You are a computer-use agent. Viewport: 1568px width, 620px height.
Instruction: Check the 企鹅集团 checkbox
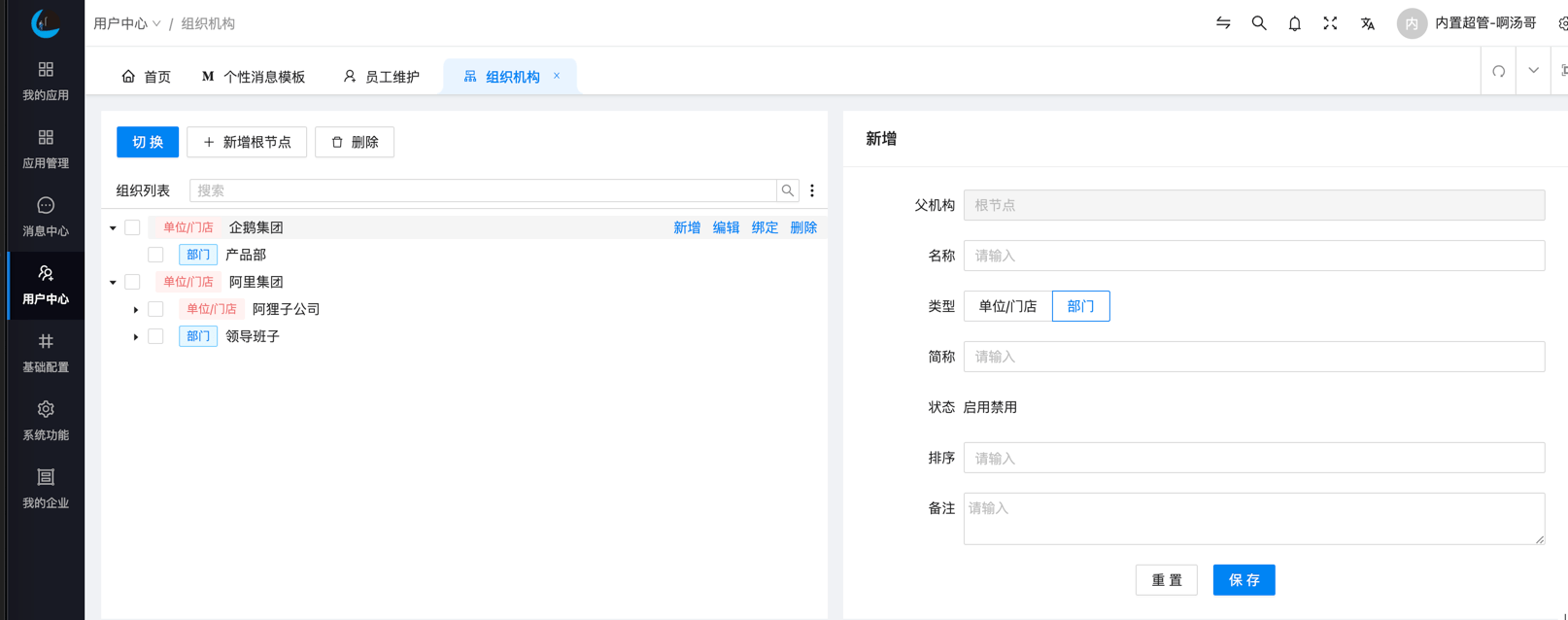coord(133,227)
